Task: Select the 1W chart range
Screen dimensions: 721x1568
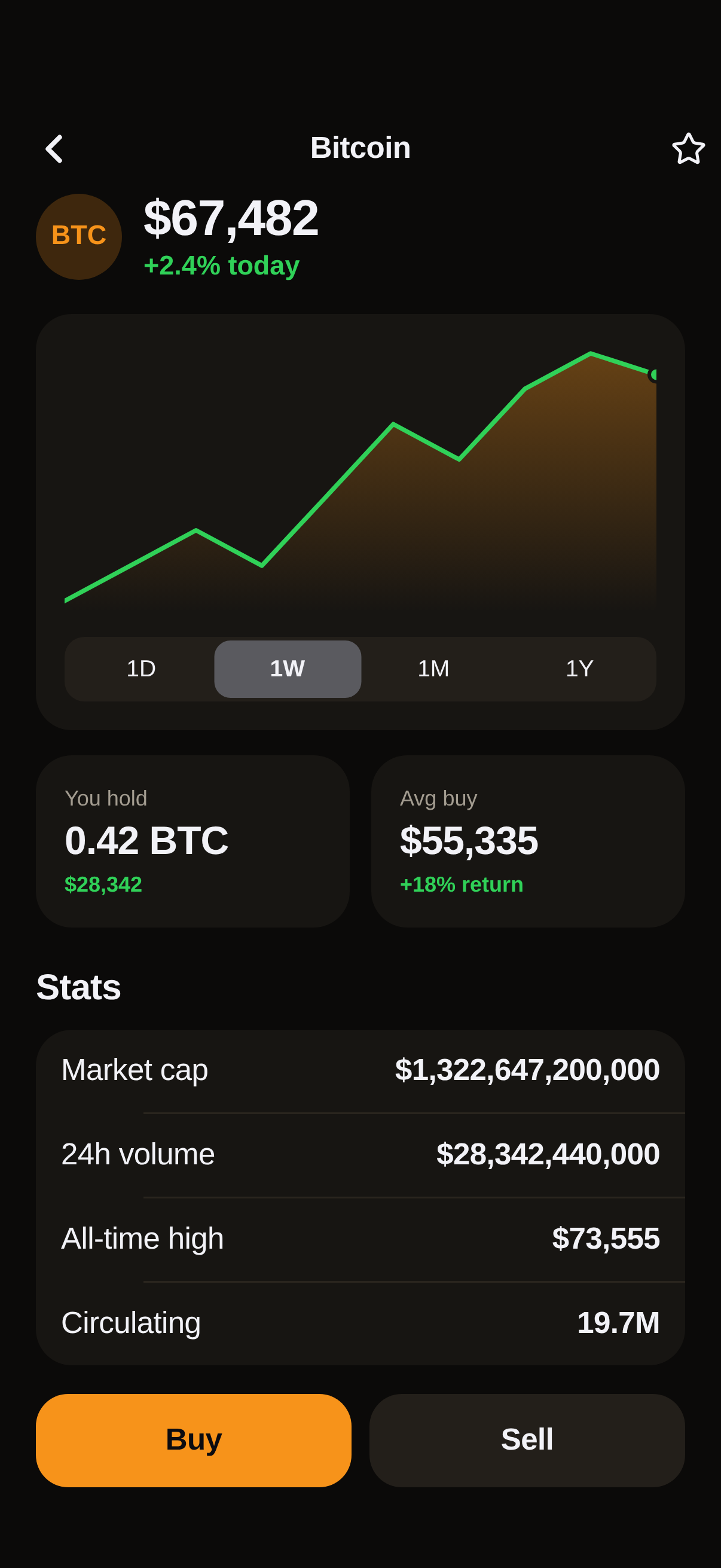Action: tap(288, 669)
